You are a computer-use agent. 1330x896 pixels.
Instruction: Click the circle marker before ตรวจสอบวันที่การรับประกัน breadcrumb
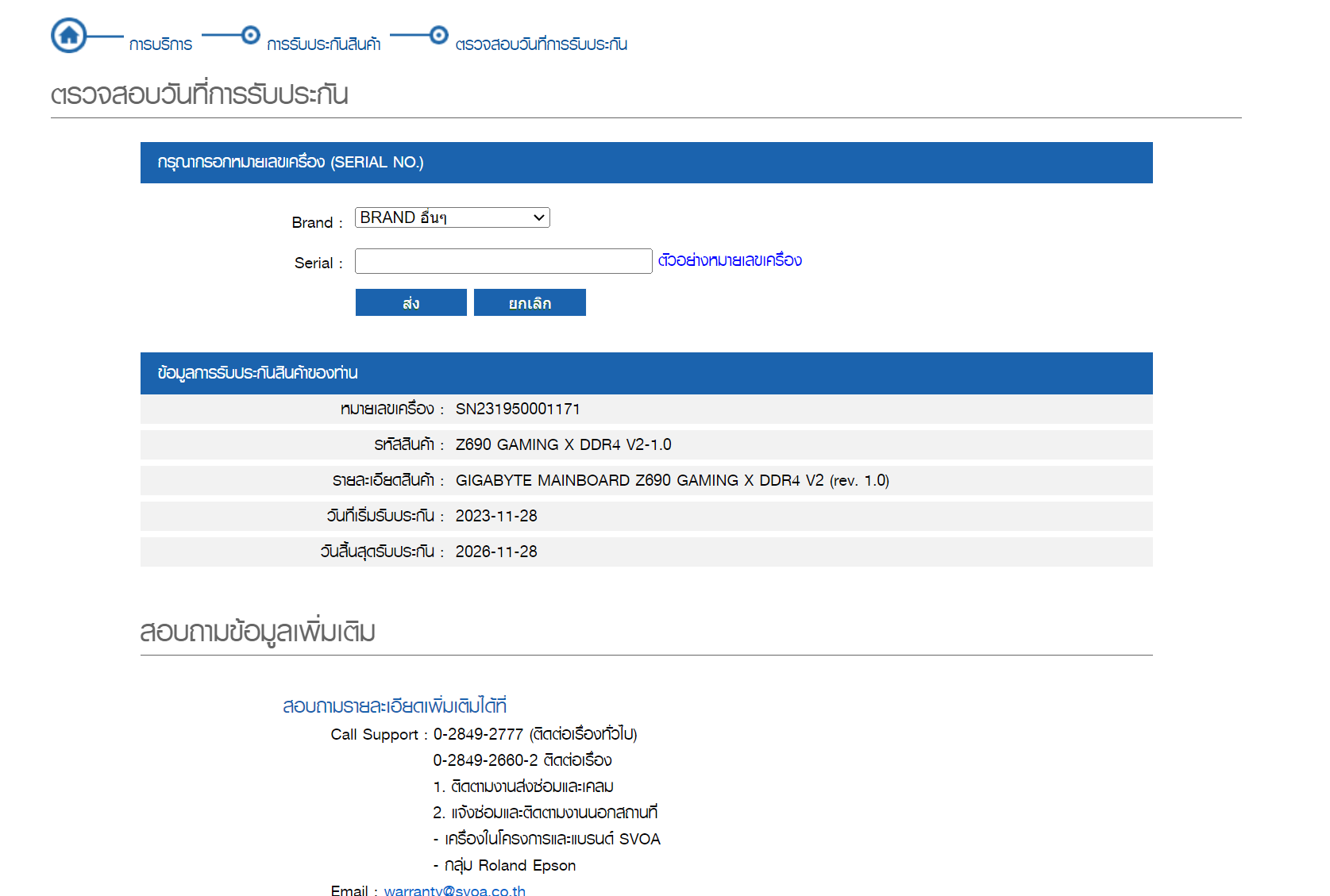(438, 35)
